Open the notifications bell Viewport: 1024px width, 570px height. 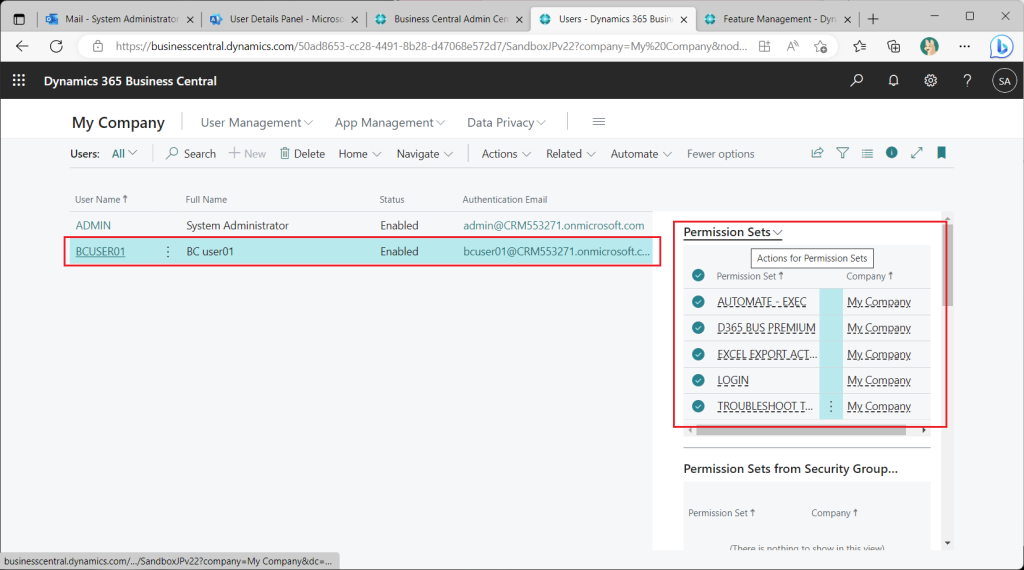pos(893,80)
